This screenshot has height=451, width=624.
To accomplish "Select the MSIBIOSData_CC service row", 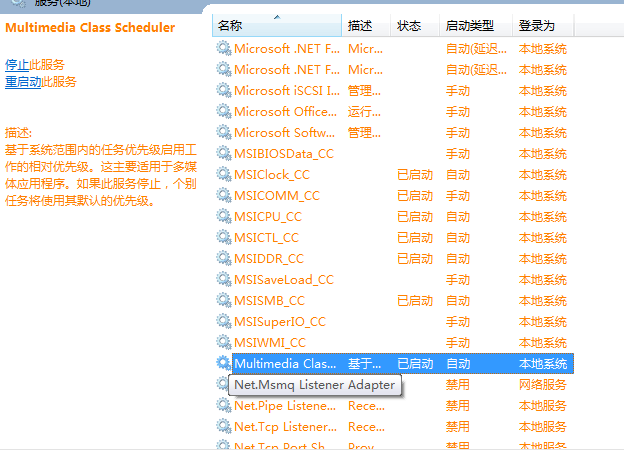I will 393,154.
